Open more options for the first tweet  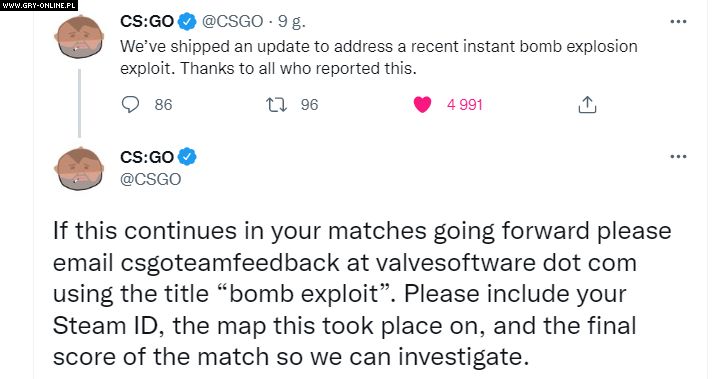tap(678, 21)
